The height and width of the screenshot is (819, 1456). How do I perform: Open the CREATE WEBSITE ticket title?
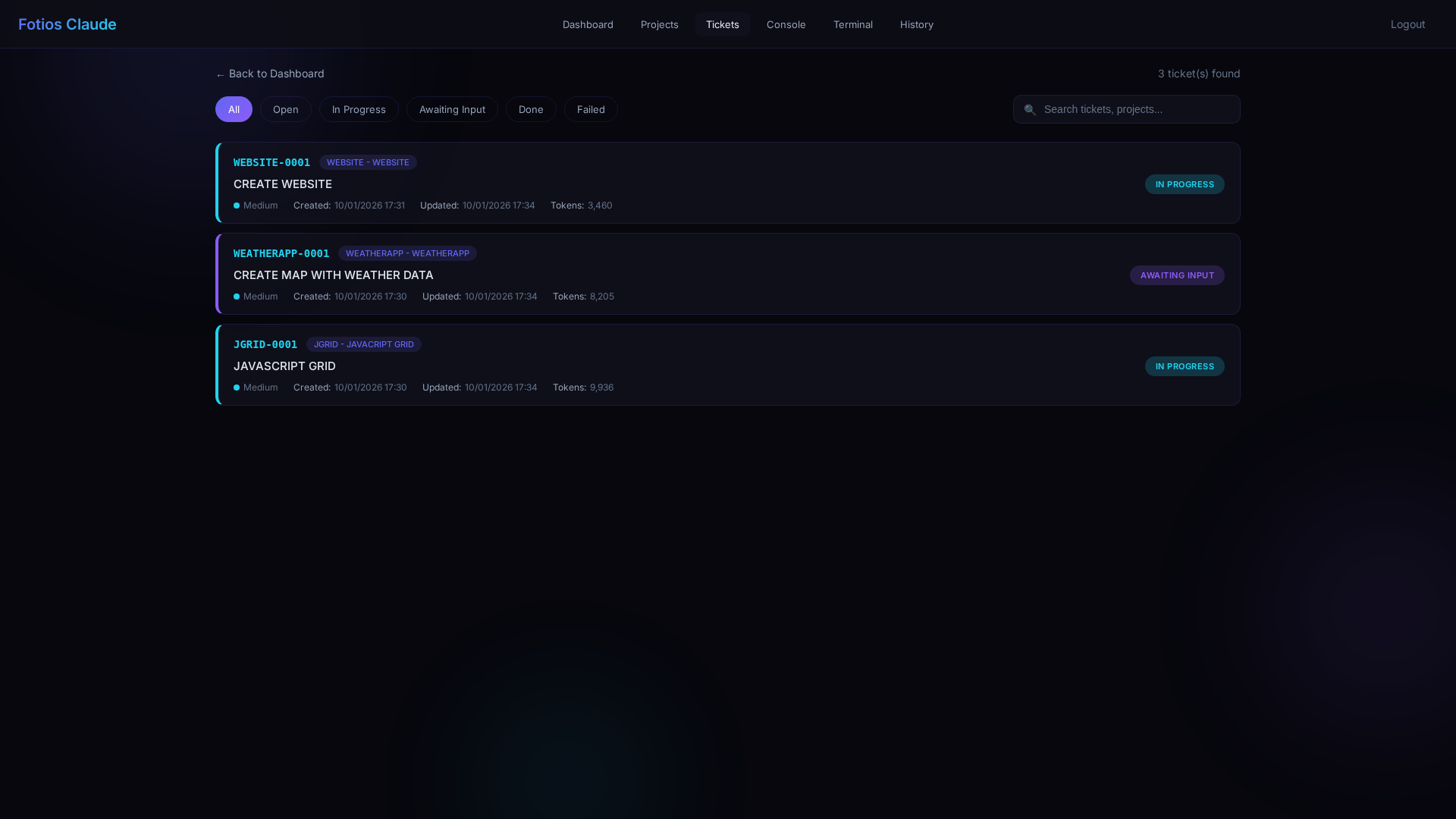tap(283, 184)
